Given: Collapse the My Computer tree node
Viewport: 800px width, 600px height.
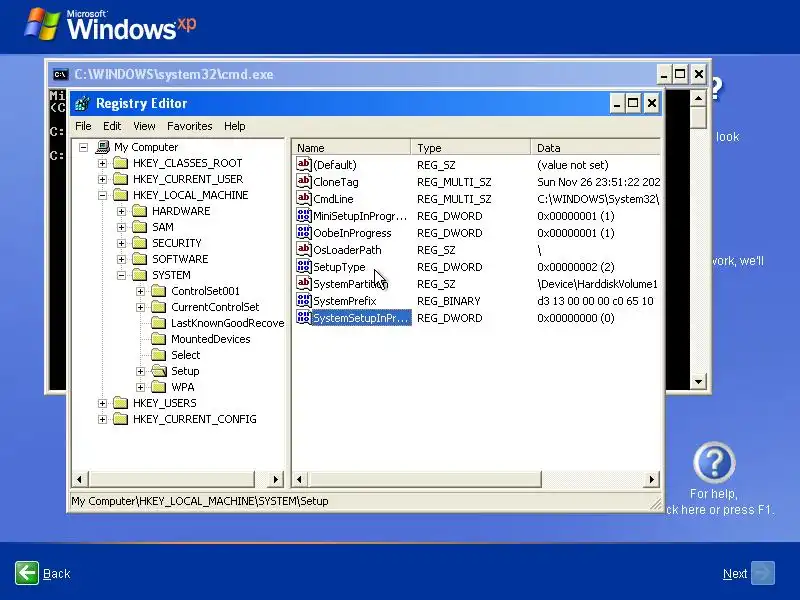Looking at the screenshot, I should [84, 147].
